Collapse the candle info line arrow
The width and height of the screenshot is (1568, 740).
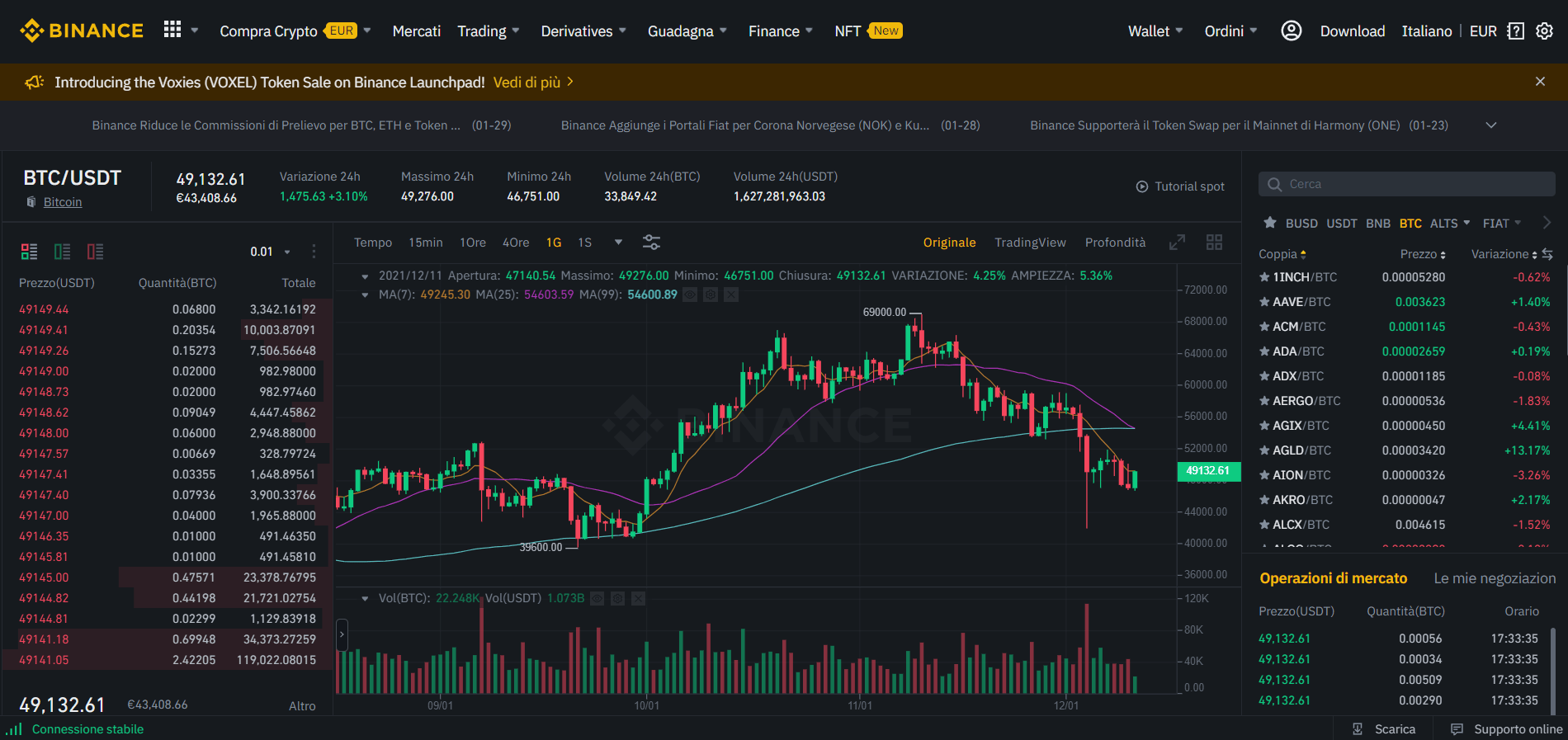pos(365,276)
